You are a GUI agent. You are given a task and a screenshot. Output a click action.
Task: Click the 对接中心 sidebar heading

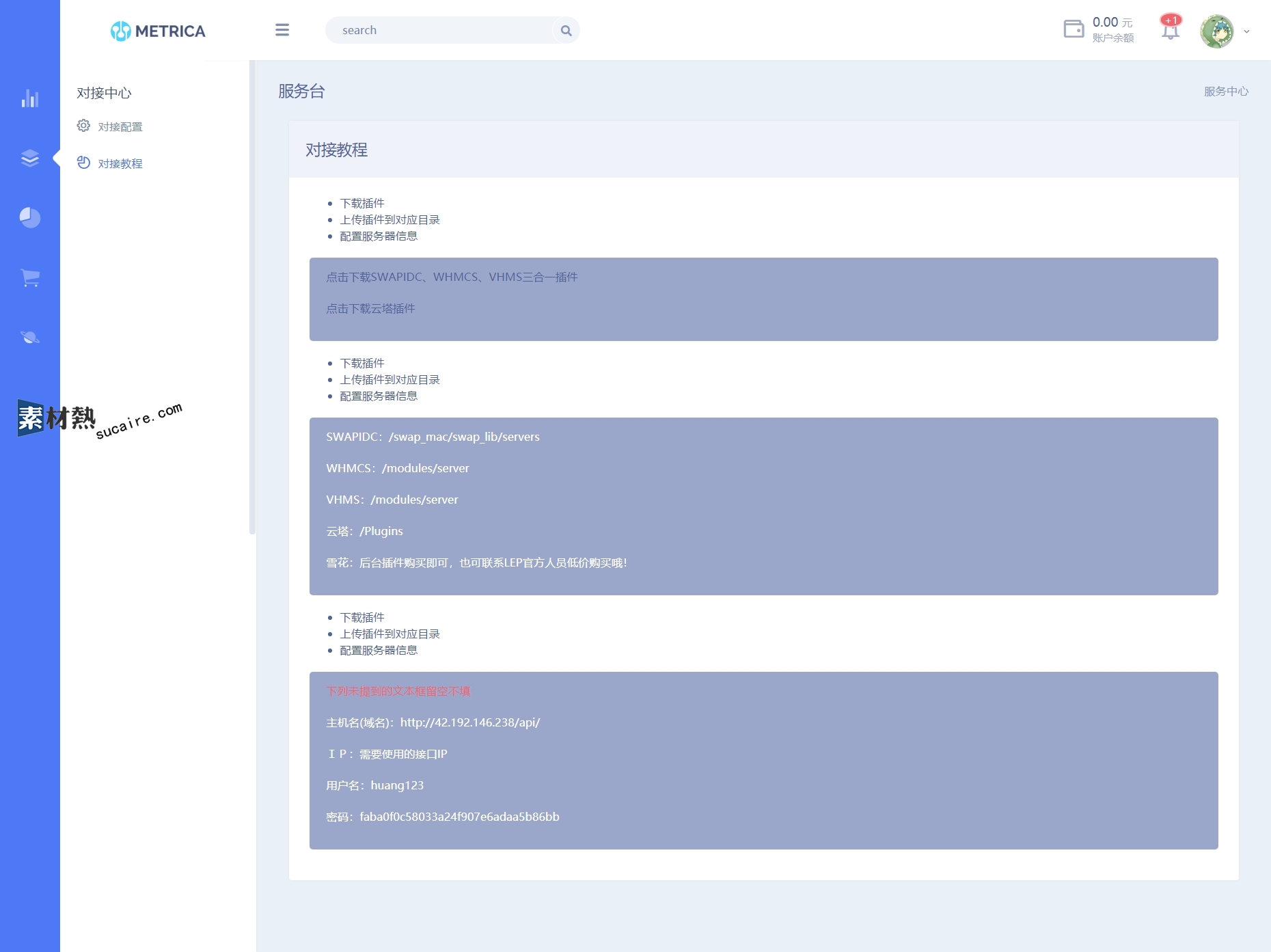pyautogui.click(x=104, y=93)
